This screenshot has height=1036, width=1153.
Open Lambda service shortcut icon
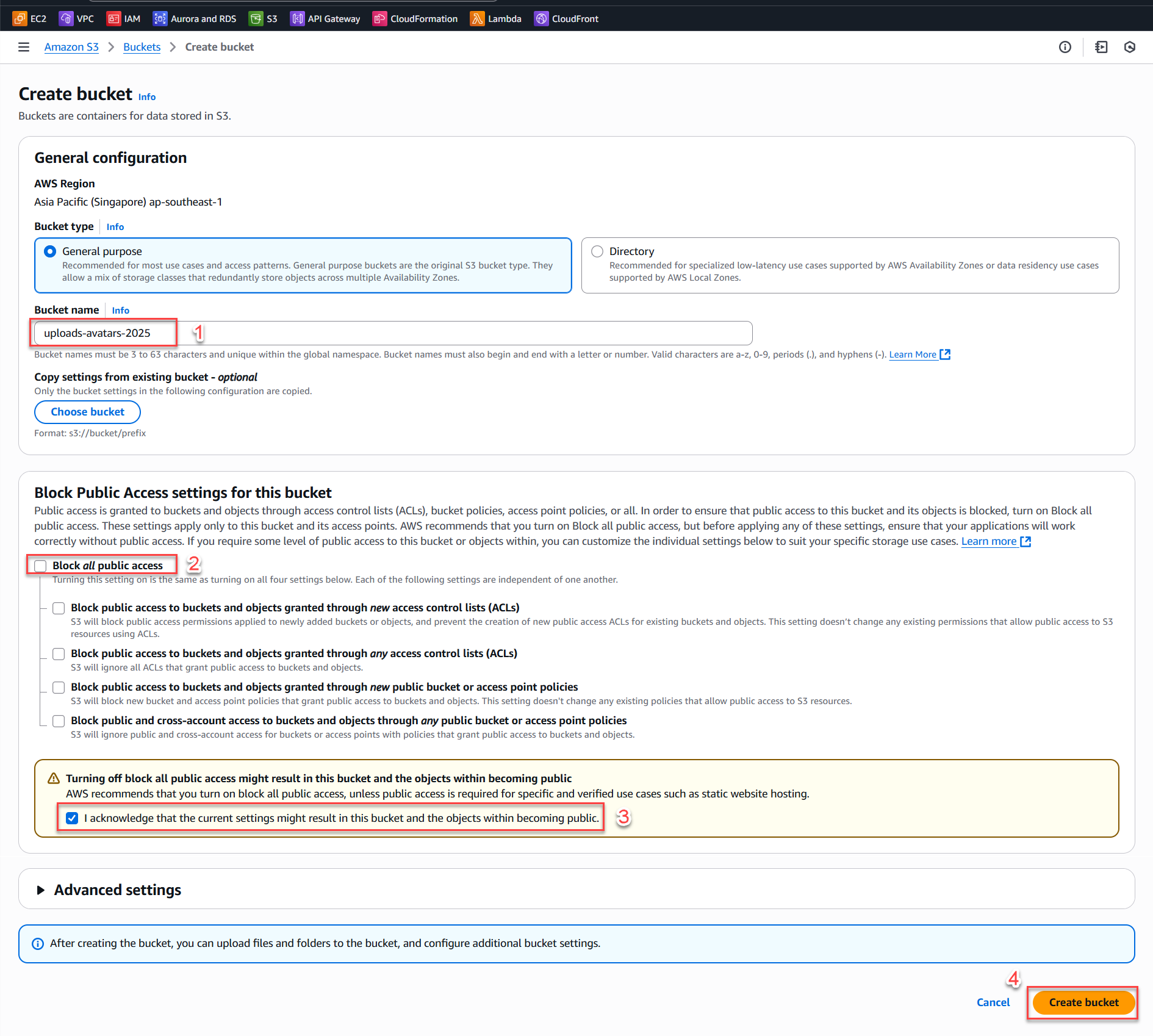coord(477,19)
